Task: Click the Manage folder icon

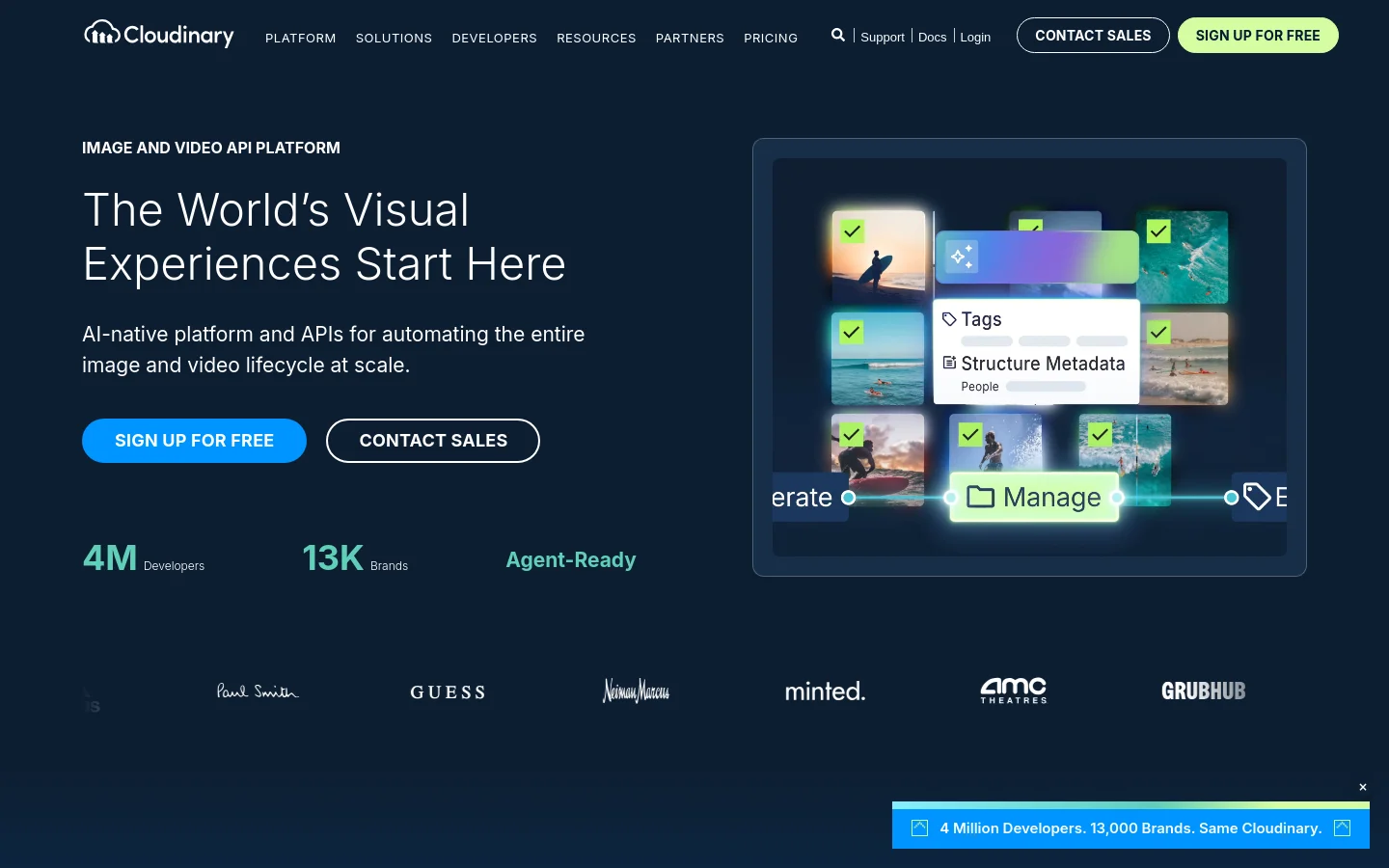Action: (x=980, y=497)
